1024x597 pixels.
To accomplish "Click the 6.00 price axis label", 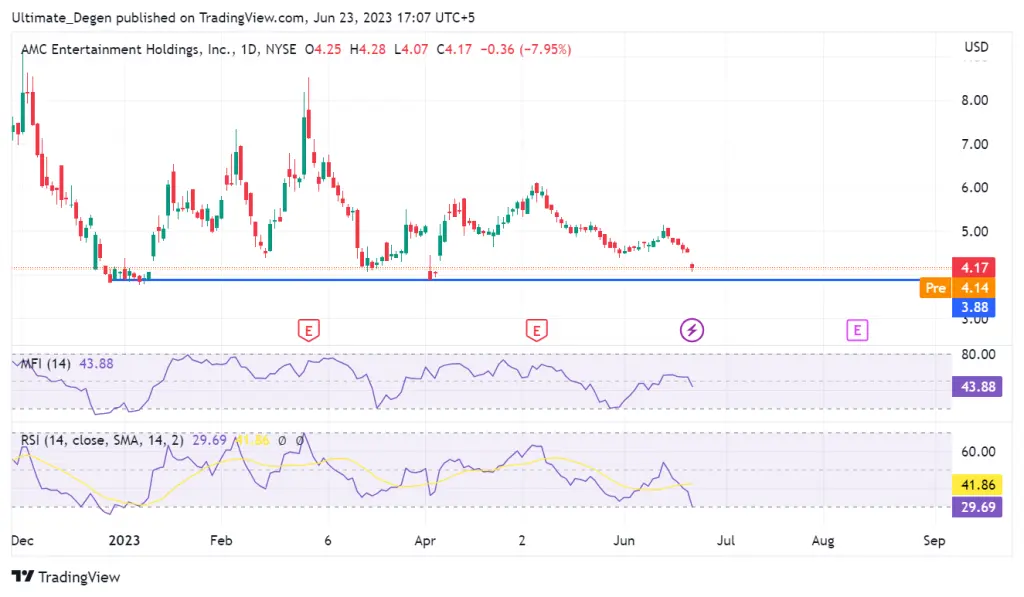I will click(x=974, y=187).
